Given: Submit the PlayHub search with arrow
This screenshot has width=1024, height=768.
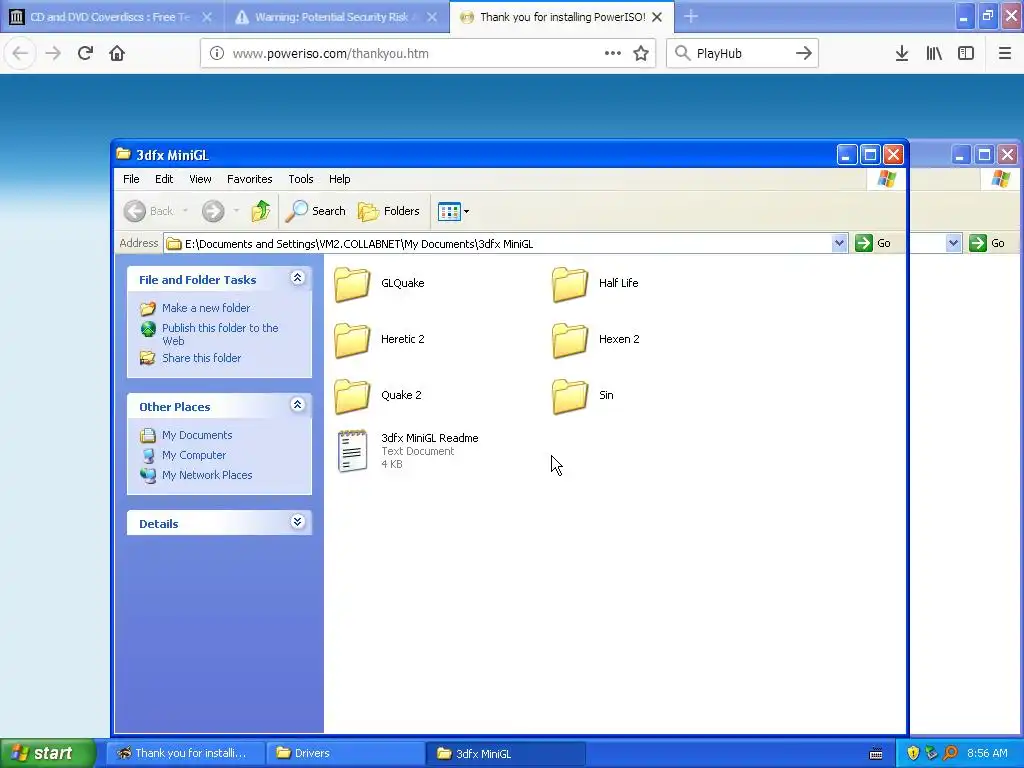Looking at the screenshot, I should click(804, 54).
